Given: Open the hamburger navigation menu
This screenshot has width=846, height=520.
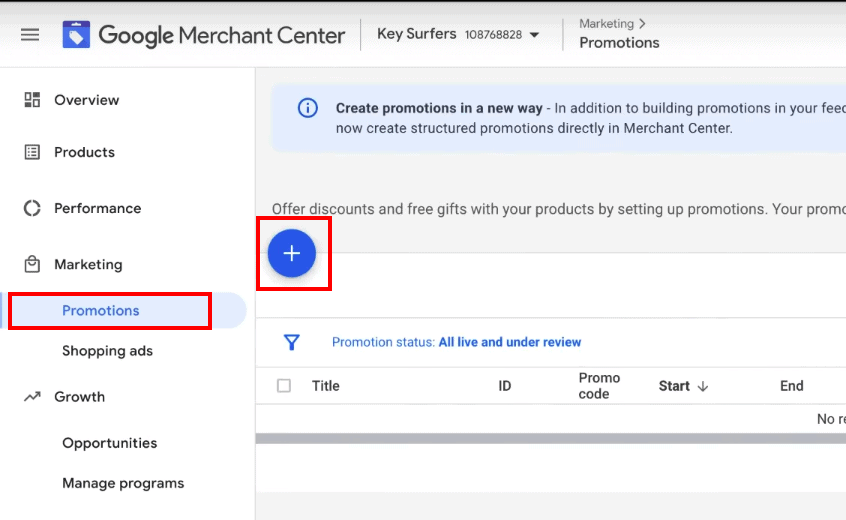Looking at the screenshot, I should (x=30, y=35).
